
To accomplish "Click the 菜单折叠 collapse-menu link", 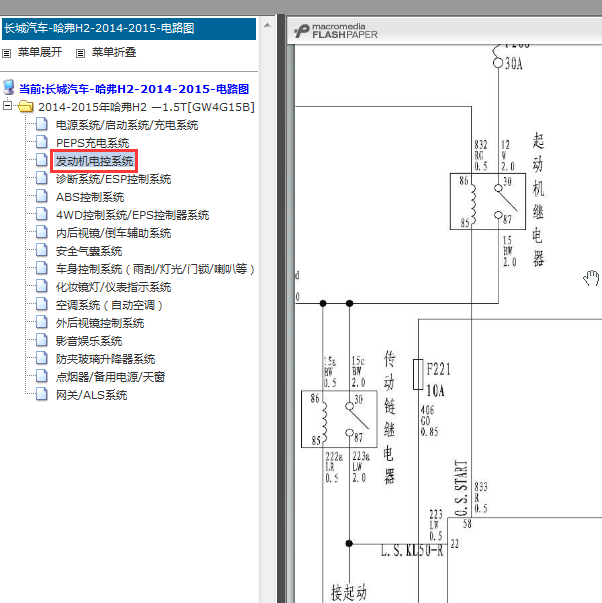I will 114,52.
